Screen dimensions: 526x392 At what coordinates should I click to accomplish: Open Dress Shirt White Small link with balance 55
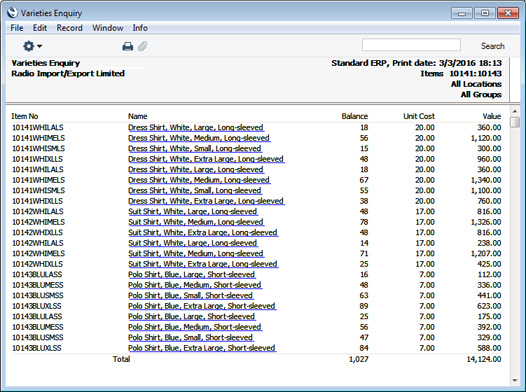click(x=195, y=190)
